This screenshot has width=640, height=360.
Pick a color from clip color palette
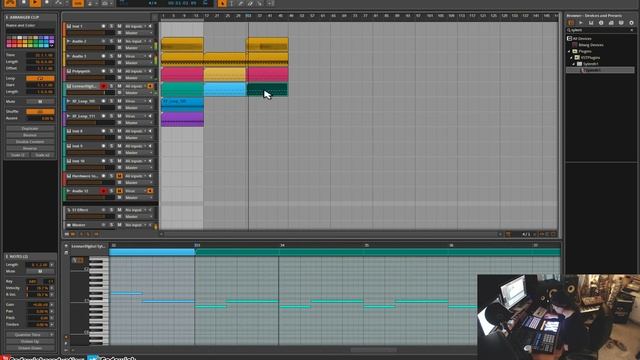click(30, 42)
